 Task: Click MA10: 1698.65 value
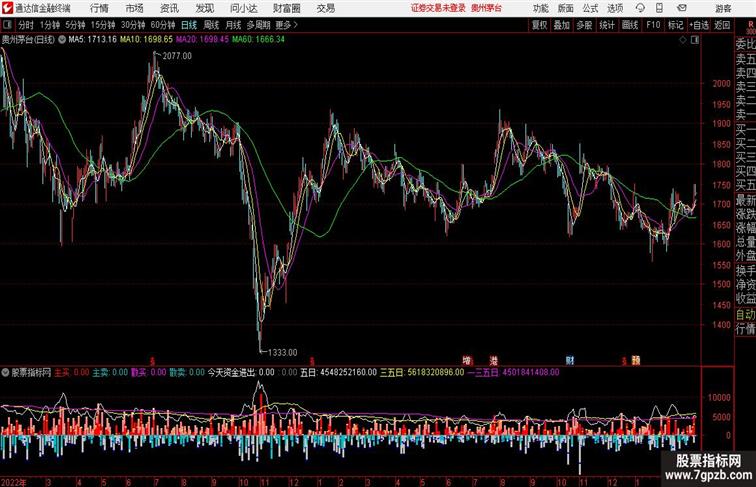tap(146, 40)
